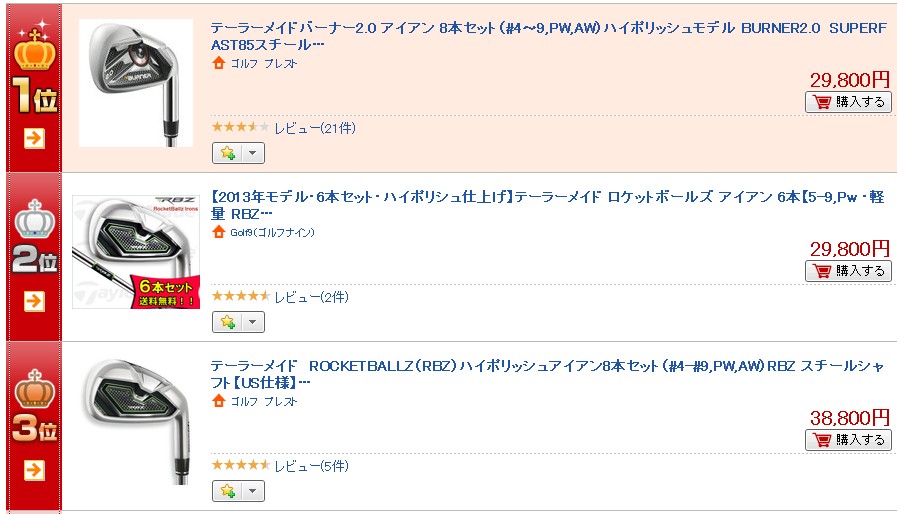899x514 pixels.
Task: Add the second-ranked RBZ 6本セット item to favorites with the star icon
Action: click(x=228, y=322)
